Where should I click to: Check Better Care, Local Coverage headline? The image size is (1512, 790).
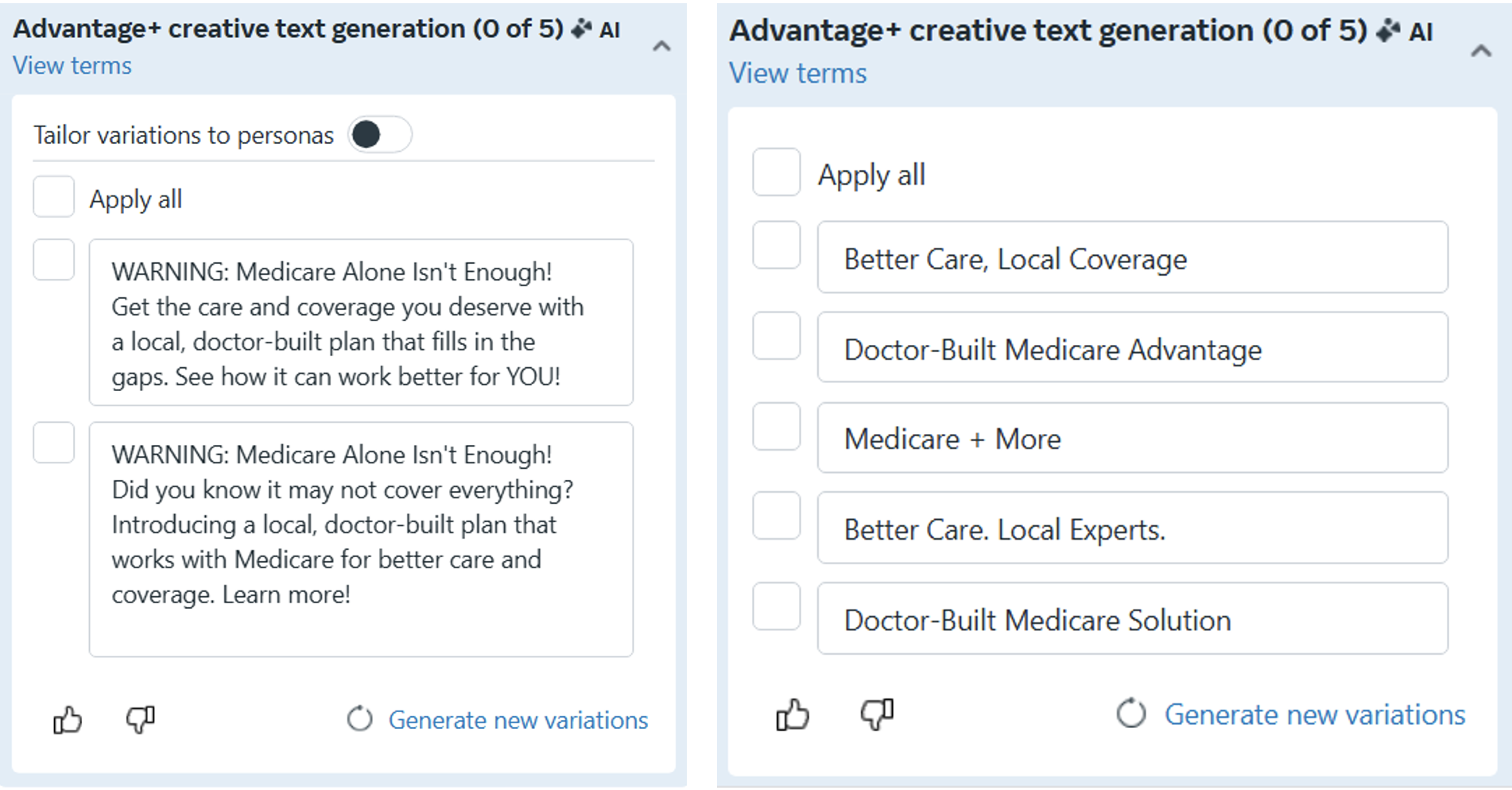(x=776, y=245)
